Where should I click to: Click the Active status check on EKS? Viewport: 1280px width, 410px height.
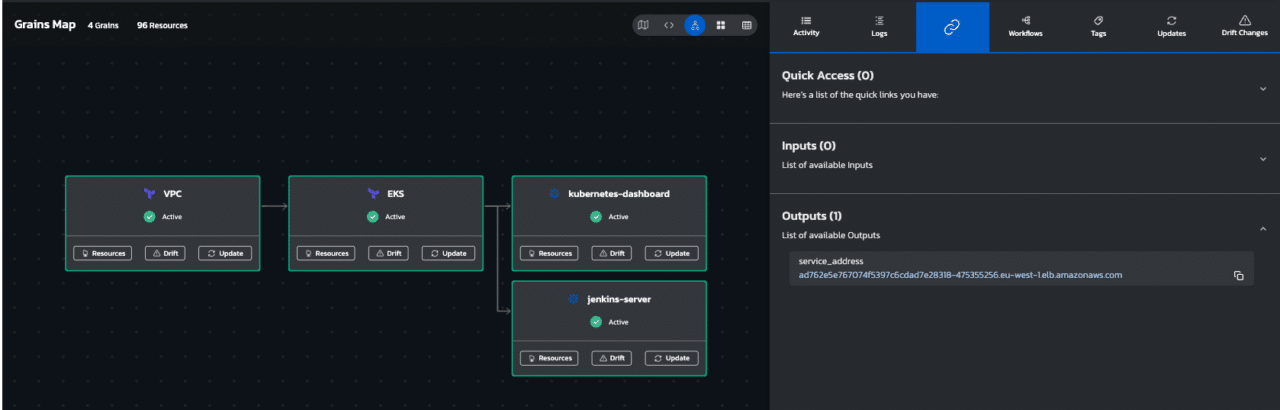[373, 217]
